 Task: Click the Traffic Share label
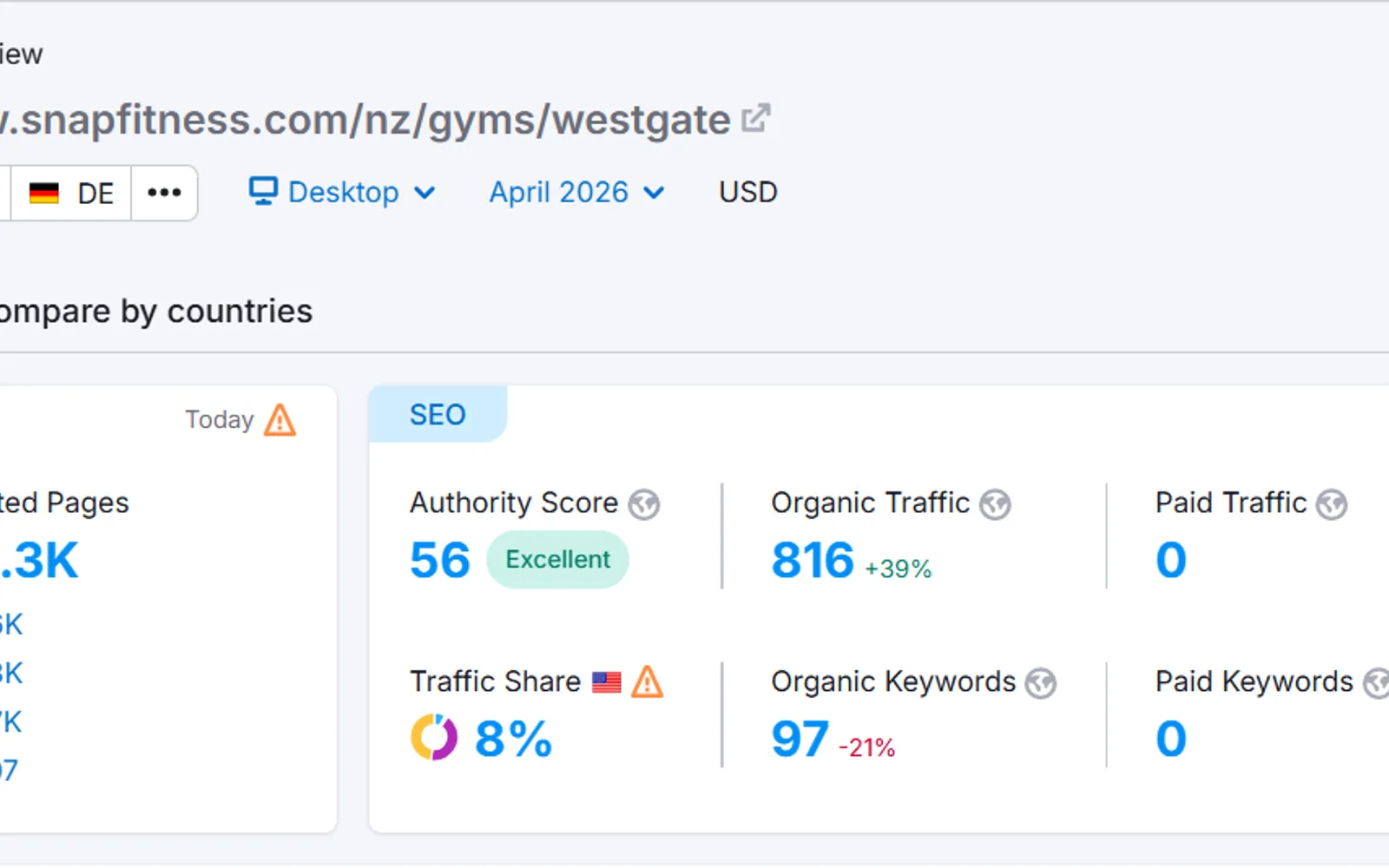(x=495, y=681)
